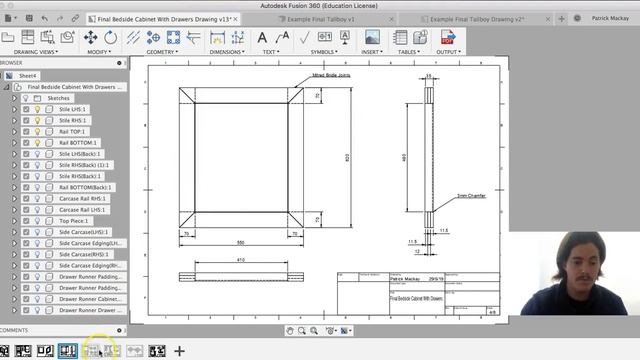
Task: Select the Center Mark tool
Action: (x=153, y=38)
